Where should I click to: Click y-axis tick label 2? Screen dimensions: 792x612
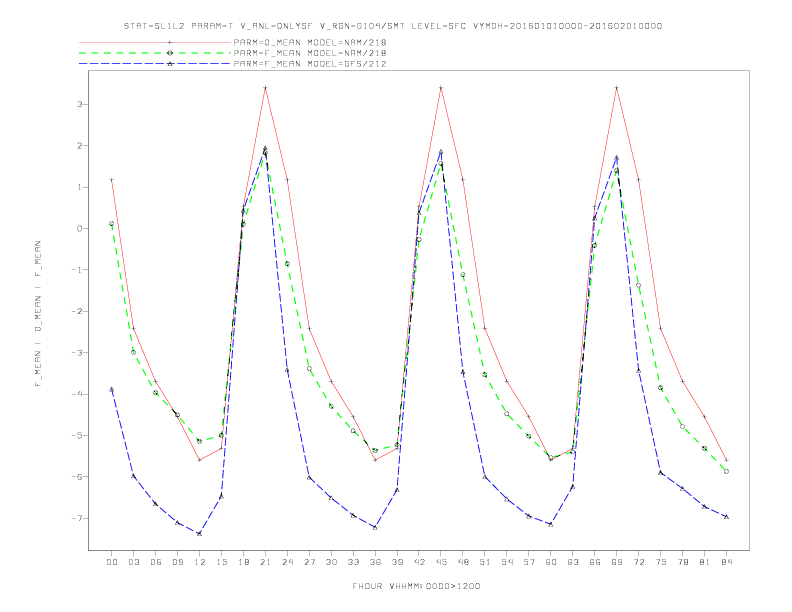click(x=80, y=146)
